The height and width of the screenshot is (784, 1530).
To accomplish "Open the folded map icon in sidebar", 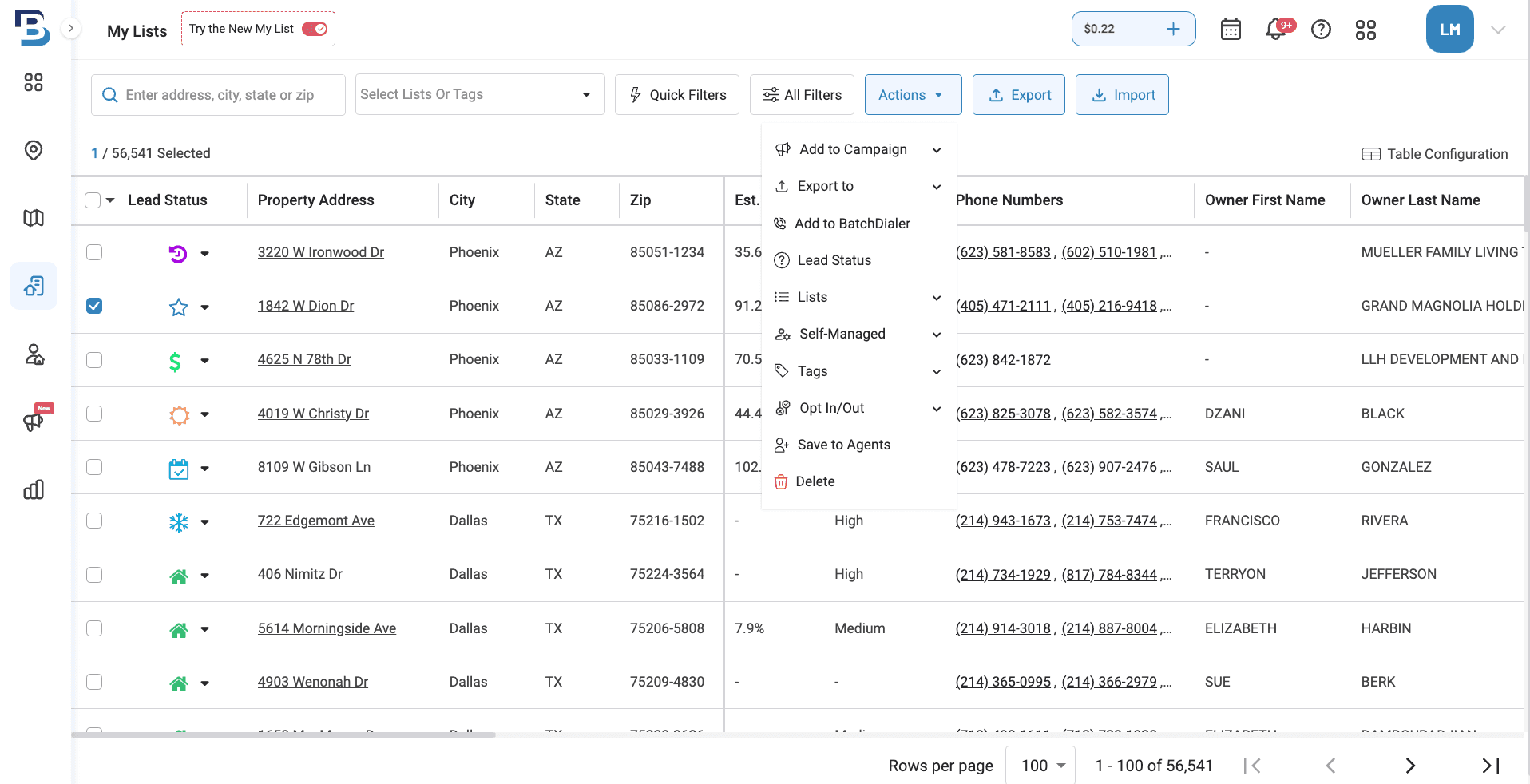I will (x=34, y=218).
